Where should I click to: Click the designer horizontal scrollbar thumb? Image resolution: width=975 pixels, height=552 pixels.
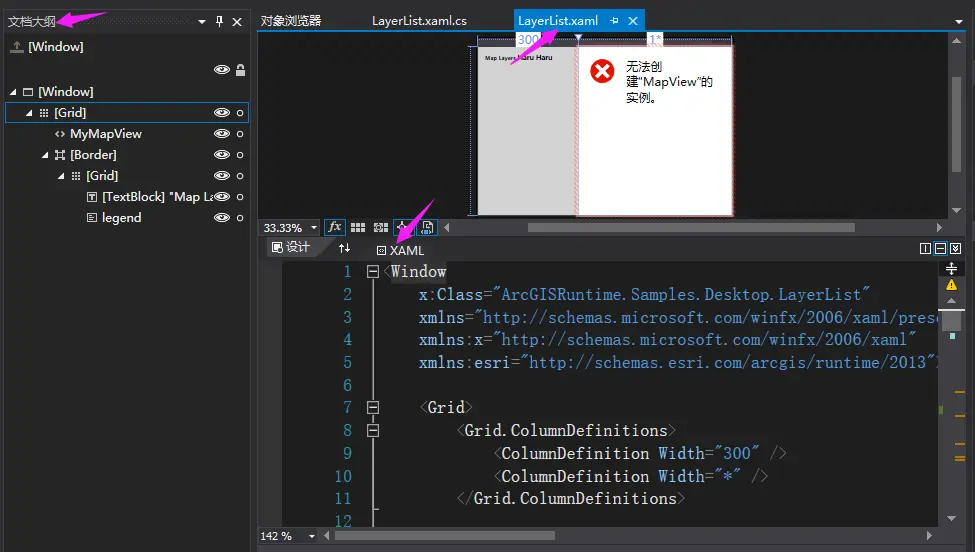point(691,228)
